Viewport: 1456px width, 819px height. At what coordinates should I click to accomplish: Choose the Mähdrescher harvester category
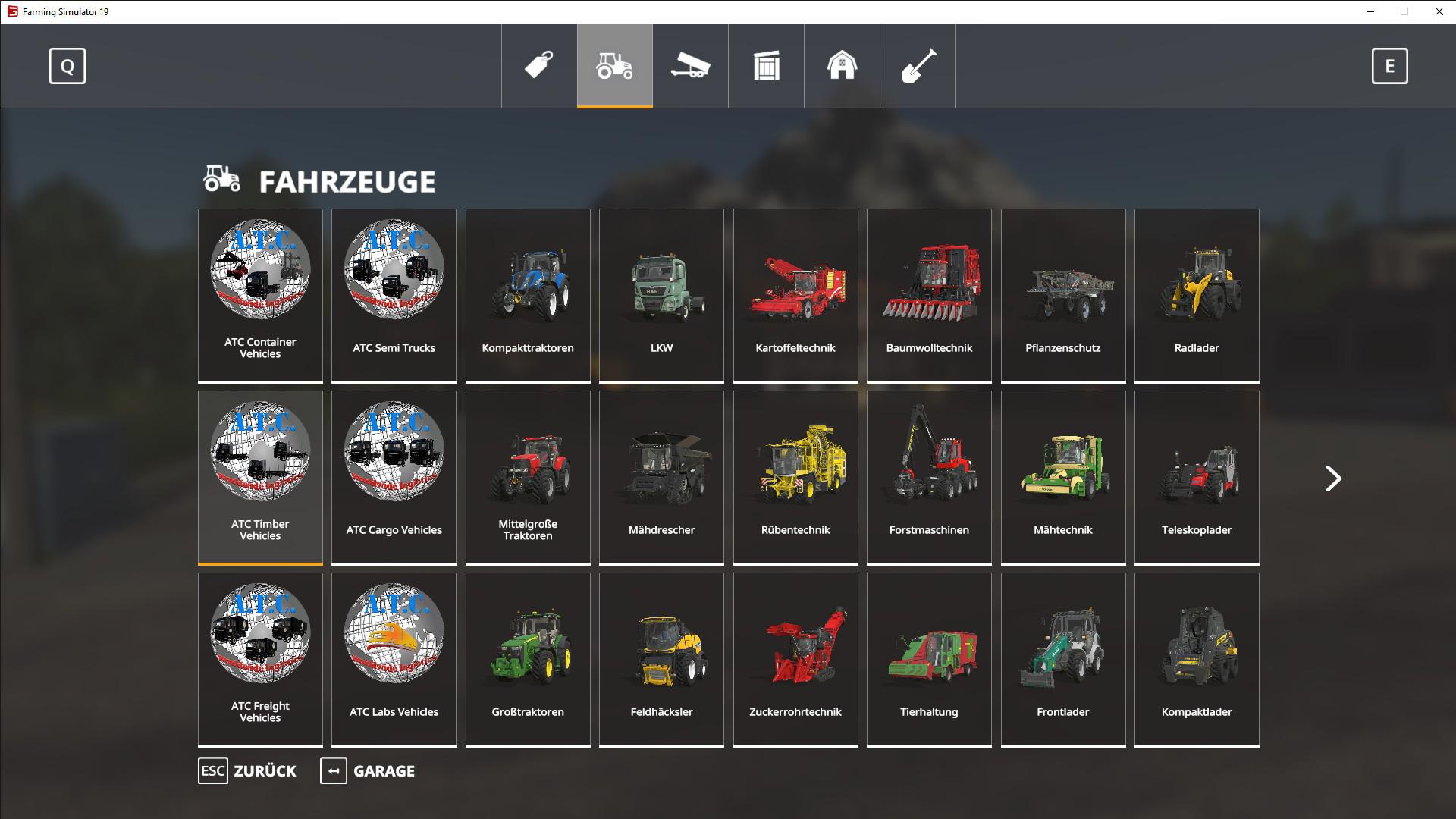(661, 478)
